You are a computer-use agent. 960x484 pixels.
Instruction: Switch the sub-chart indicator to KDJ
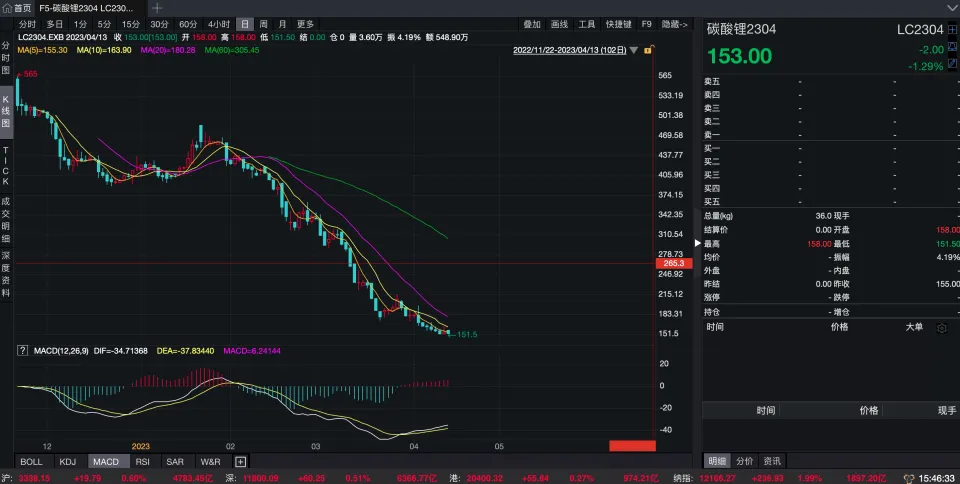tap(67, 461)
